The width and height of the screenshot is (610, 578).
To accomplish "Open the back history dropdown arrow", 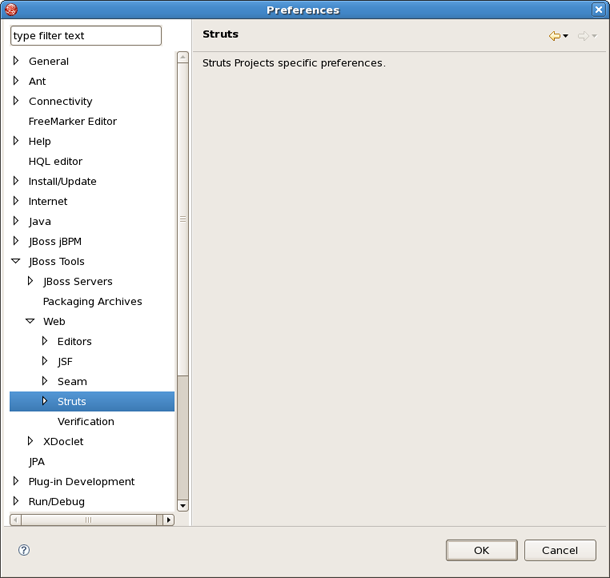I will click(x=566, y=36).
